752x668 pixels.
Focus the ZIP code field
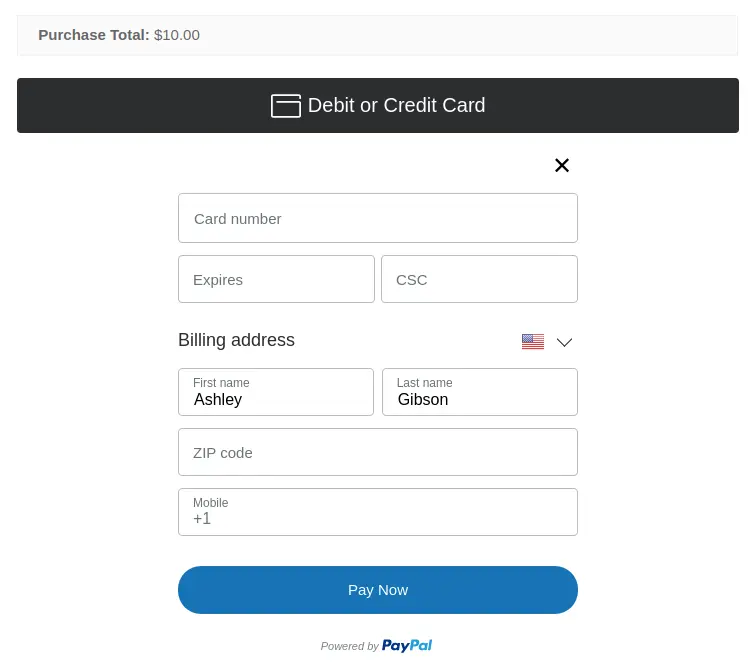[377, 452]
